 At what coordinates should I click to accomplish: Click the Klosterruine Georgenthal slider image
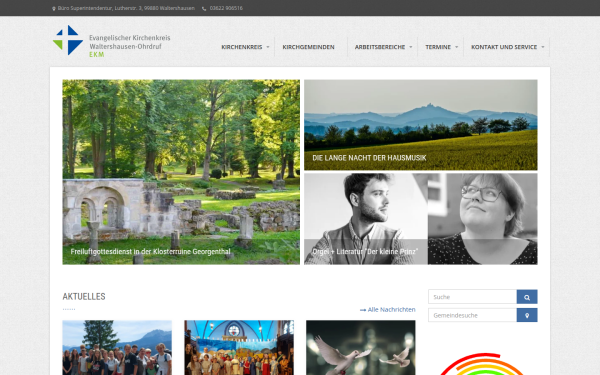tap(181, 172)
